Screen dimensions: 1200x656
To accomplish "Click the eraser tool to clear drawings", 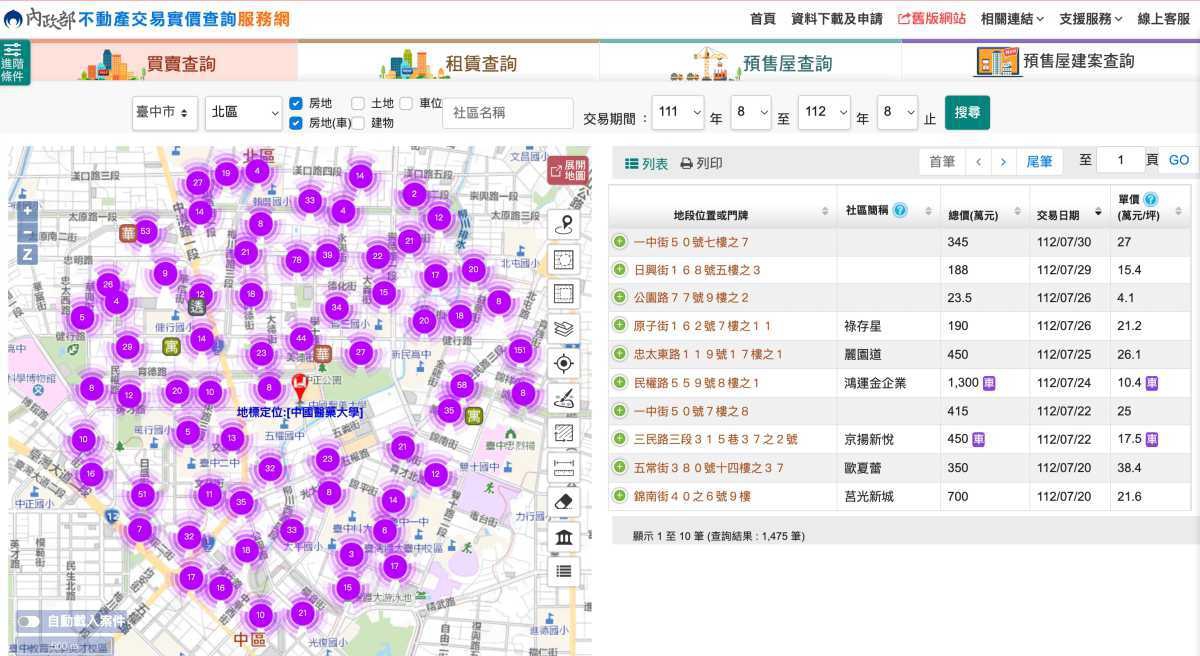I will pos(564,502).
